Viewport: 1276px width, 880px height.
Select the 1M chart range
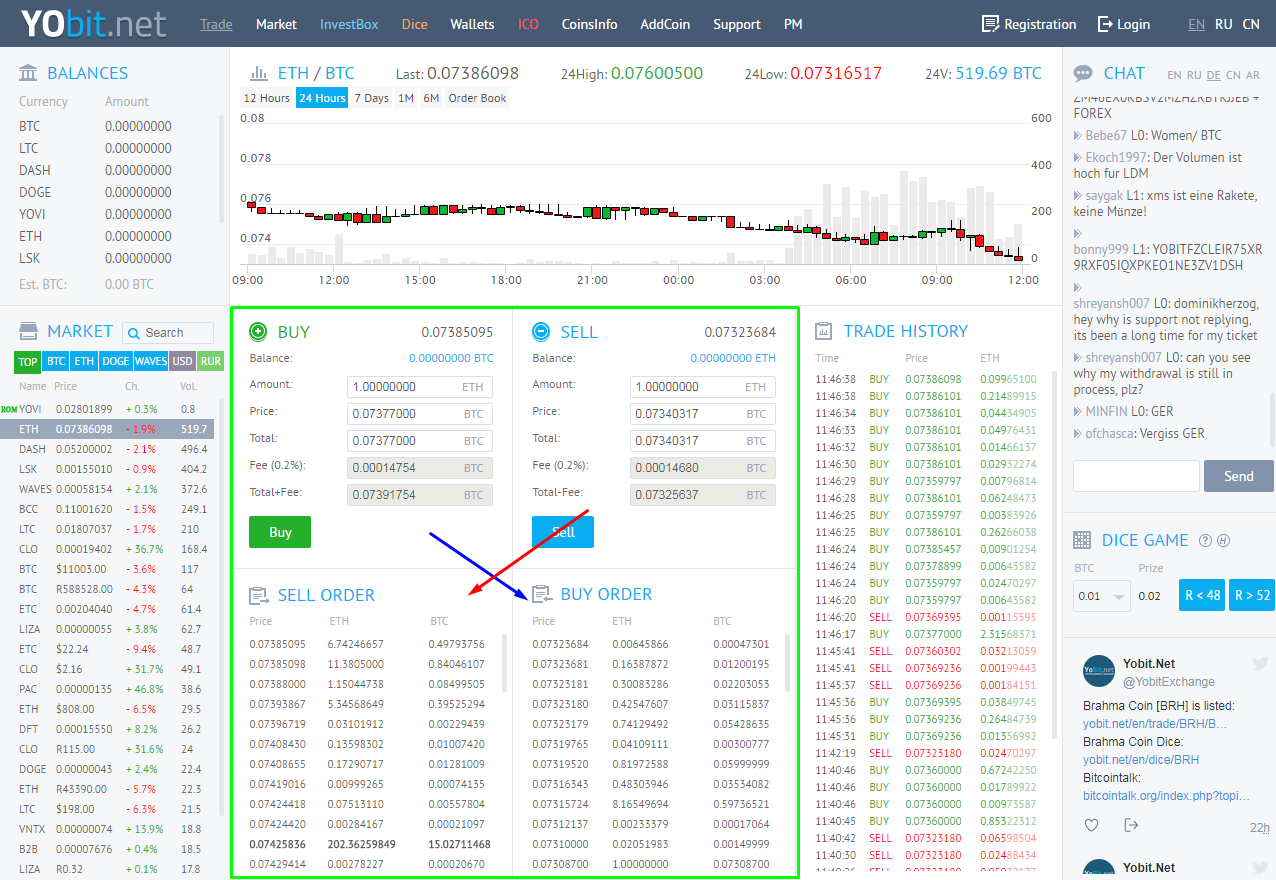406,98
